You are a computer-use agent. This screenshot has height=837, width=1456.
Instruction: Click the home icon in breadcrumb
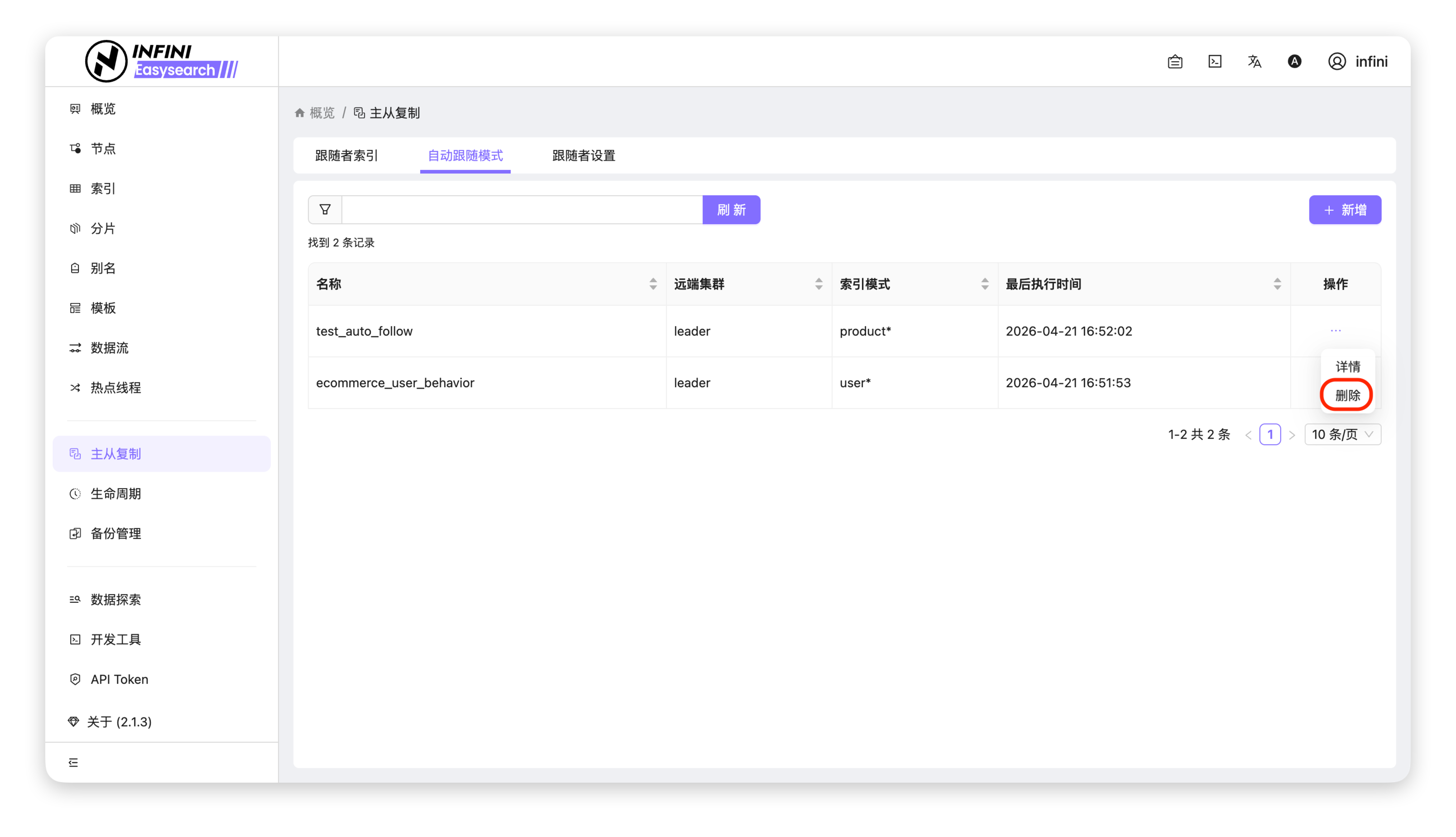click(x=299, y=113)
